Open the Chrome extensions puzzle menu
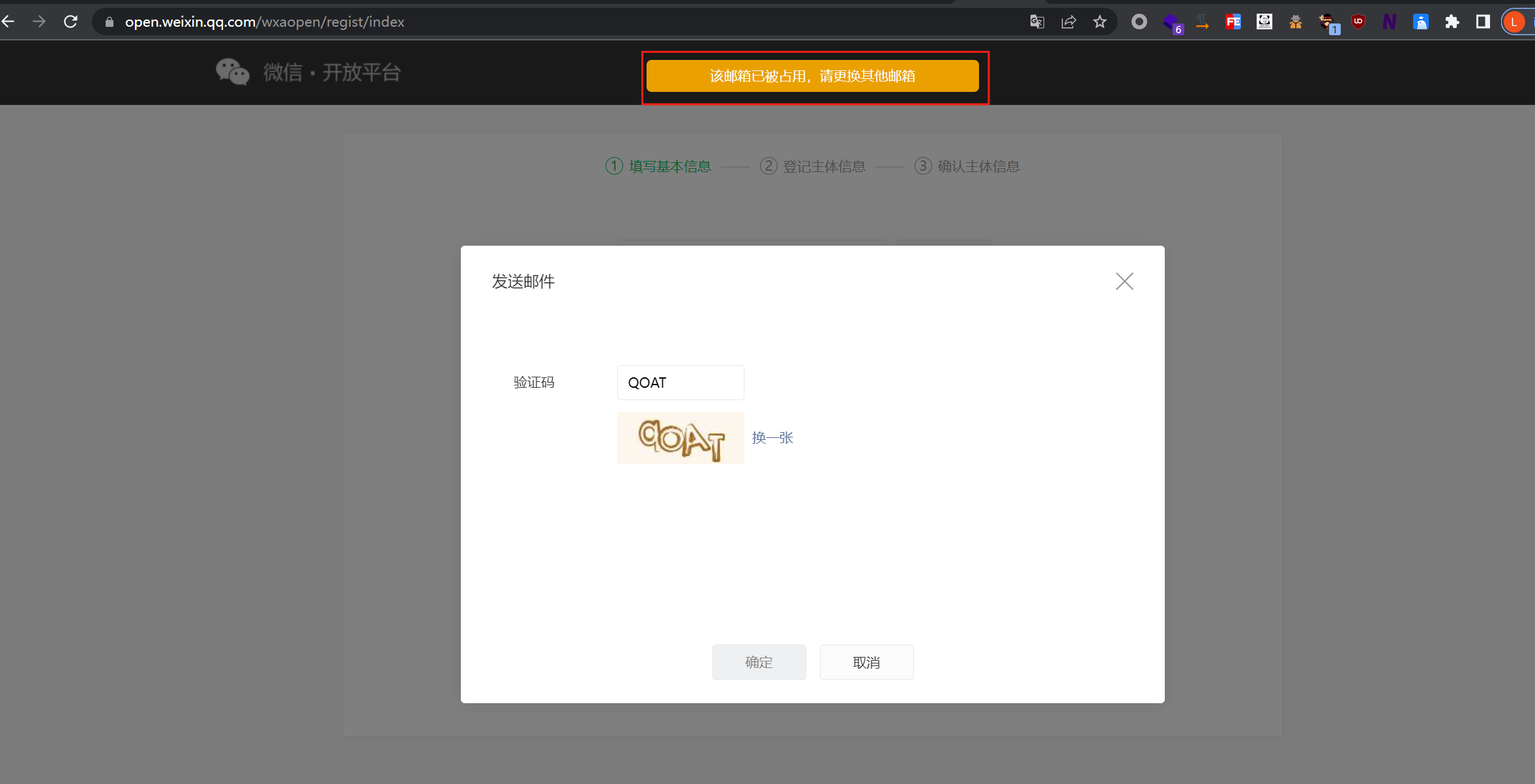The height and width of the screenshot is (784, 1535). 1452,22
